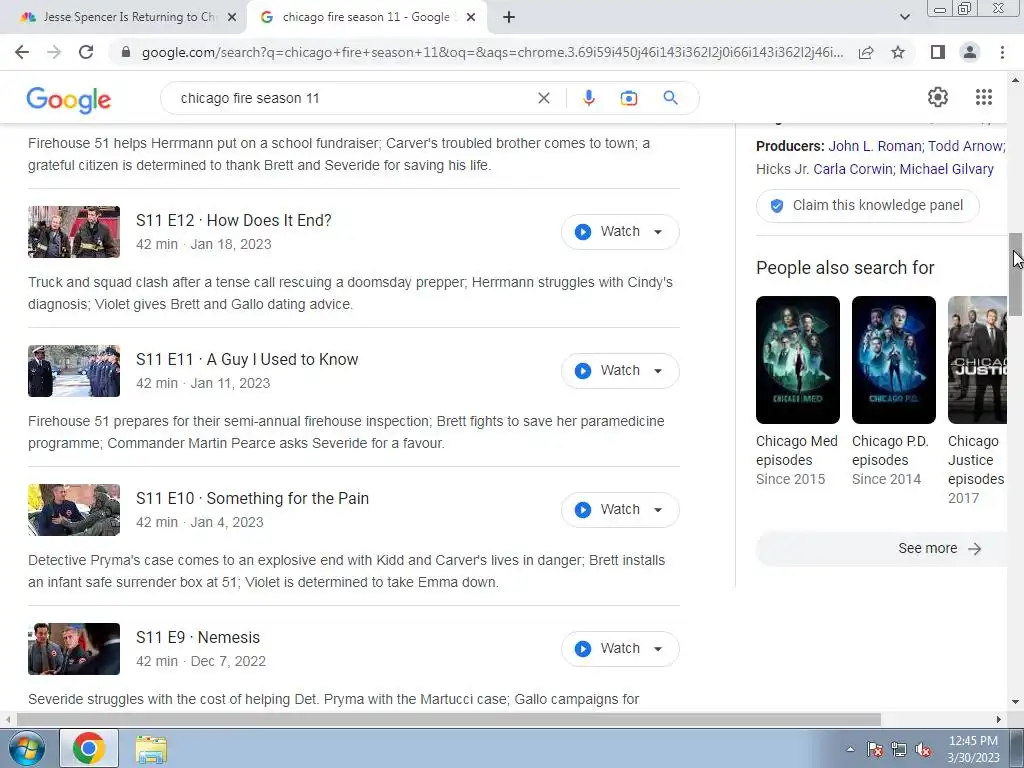This screenshot has width=1024, height=768.
Task: Search by image with camera icon
Action: click(628, 98)
